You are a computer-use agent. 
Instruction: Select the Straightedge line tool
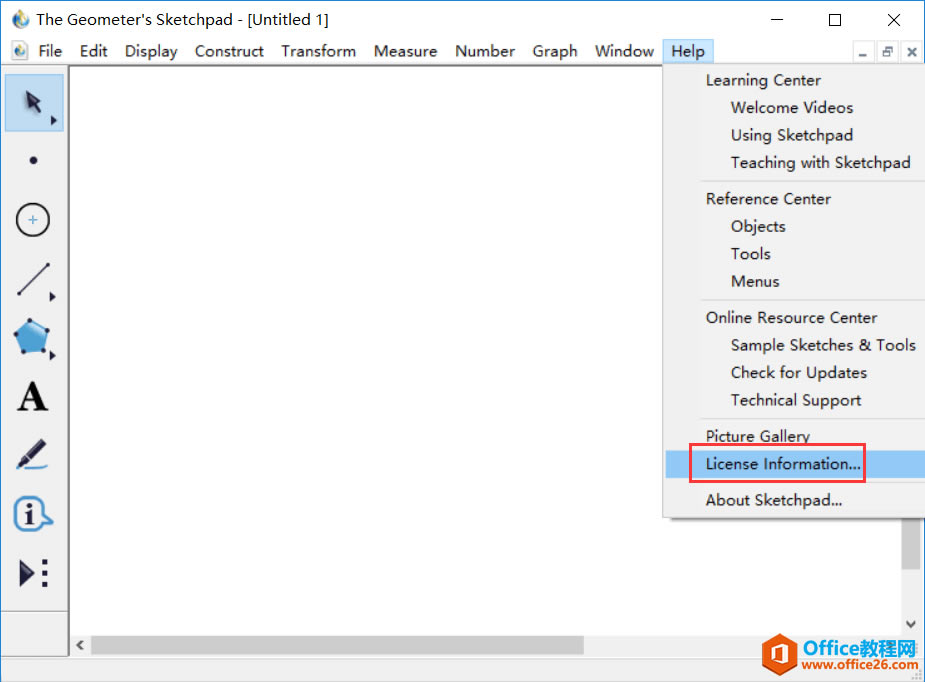(x=34, y=279)
